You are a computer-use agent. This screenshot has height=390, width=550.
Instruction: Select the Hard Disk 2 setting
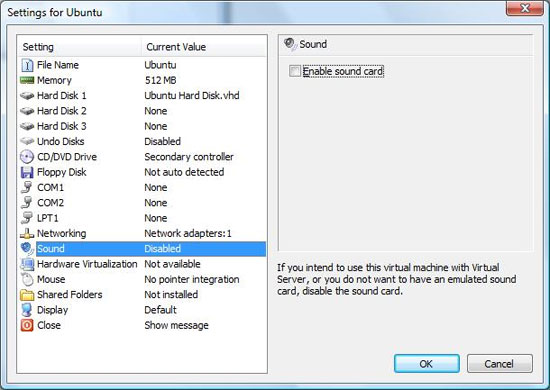click(x=62, y=111)
